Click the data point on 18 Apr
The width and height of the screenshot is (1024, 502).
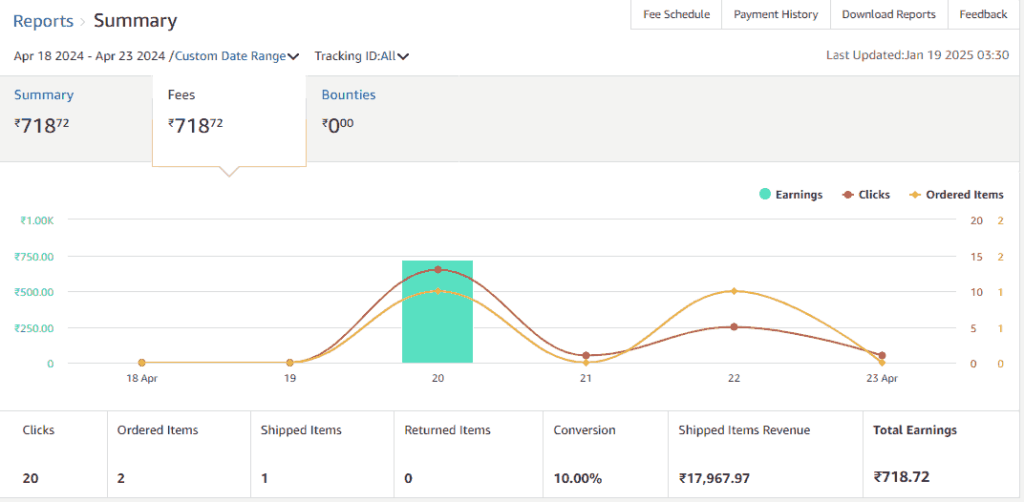(x=142, y=363)
